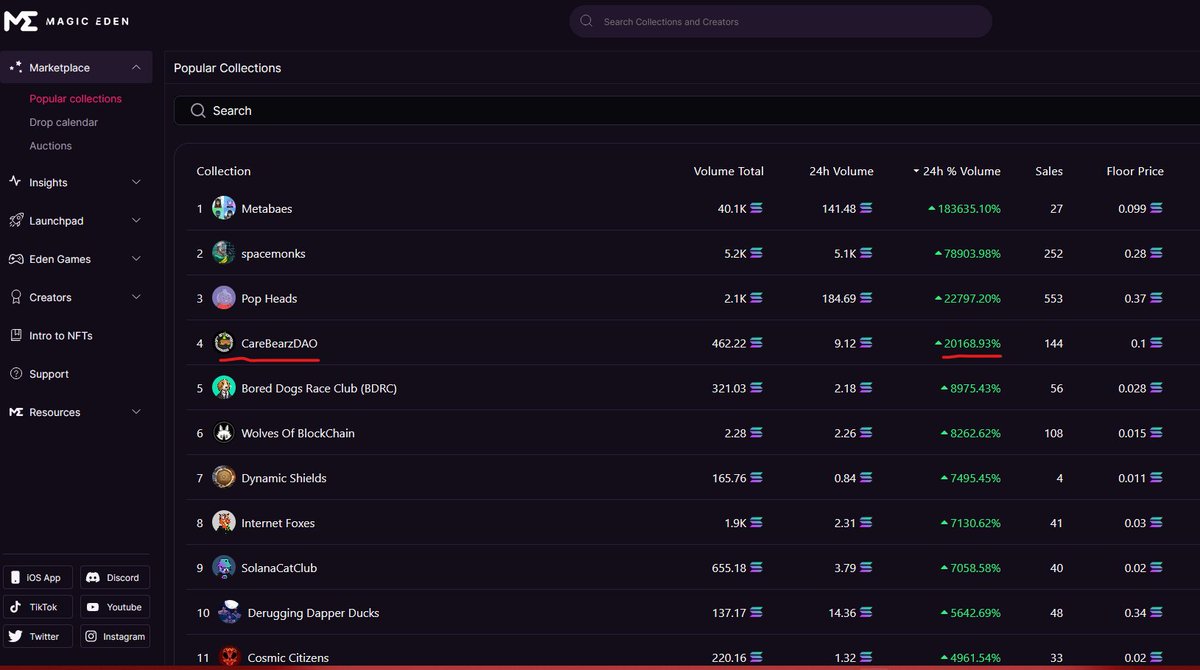This screenshot has height=670, width=1200.
Task: Open Auctions in sidebar
Action: coord(51,146)
